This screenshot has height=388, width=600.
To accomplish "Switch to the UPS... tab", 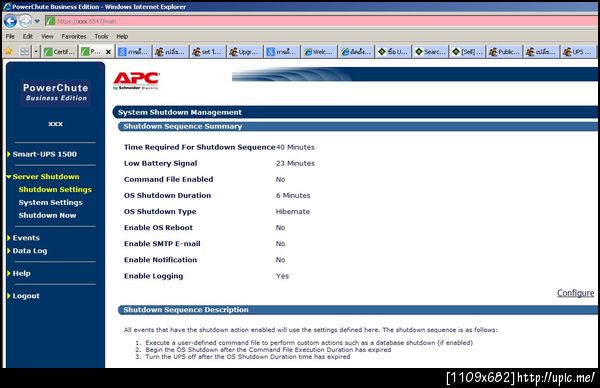I will (579, 51).
